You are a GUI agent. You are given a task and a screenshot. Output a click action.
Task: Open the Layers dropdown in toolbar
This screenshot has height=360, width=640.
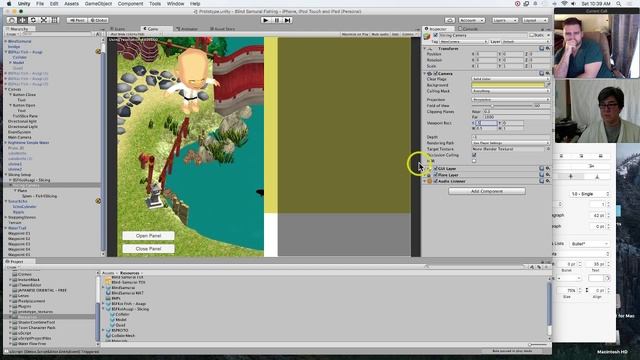[505, 20]
